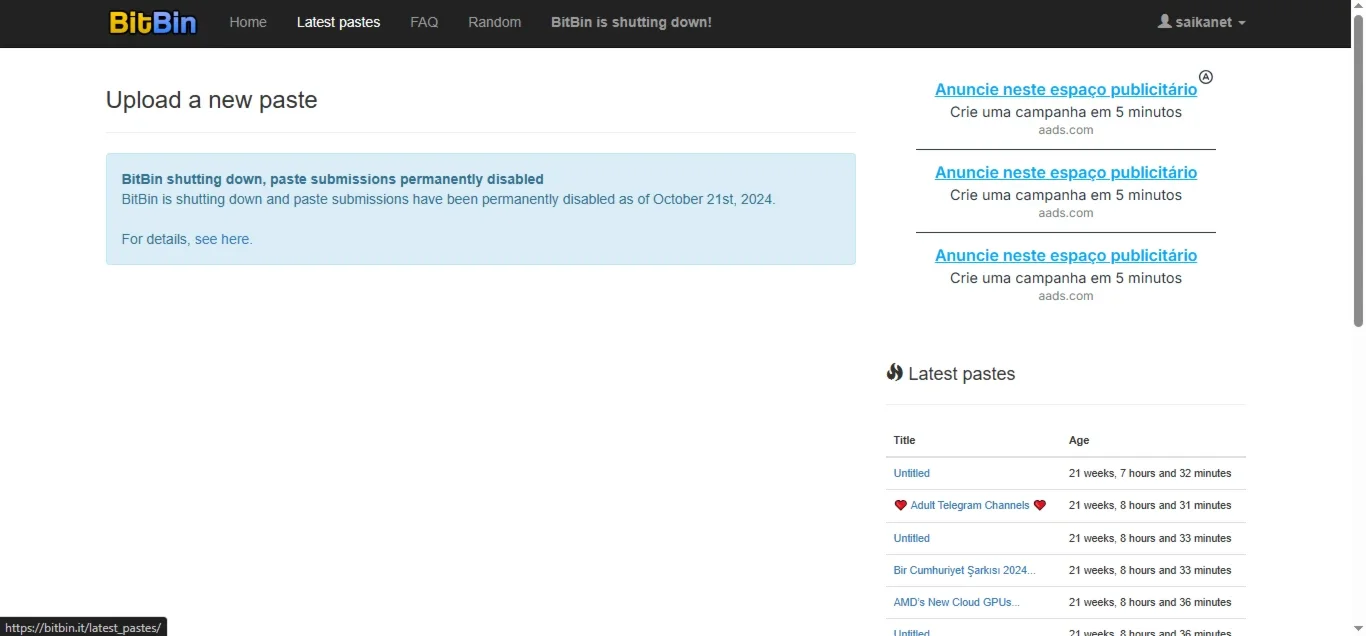Click the red heart after Adult Telegram Channels
Viewport: 1366px width, 636px height.
[x=1040, y=506]
